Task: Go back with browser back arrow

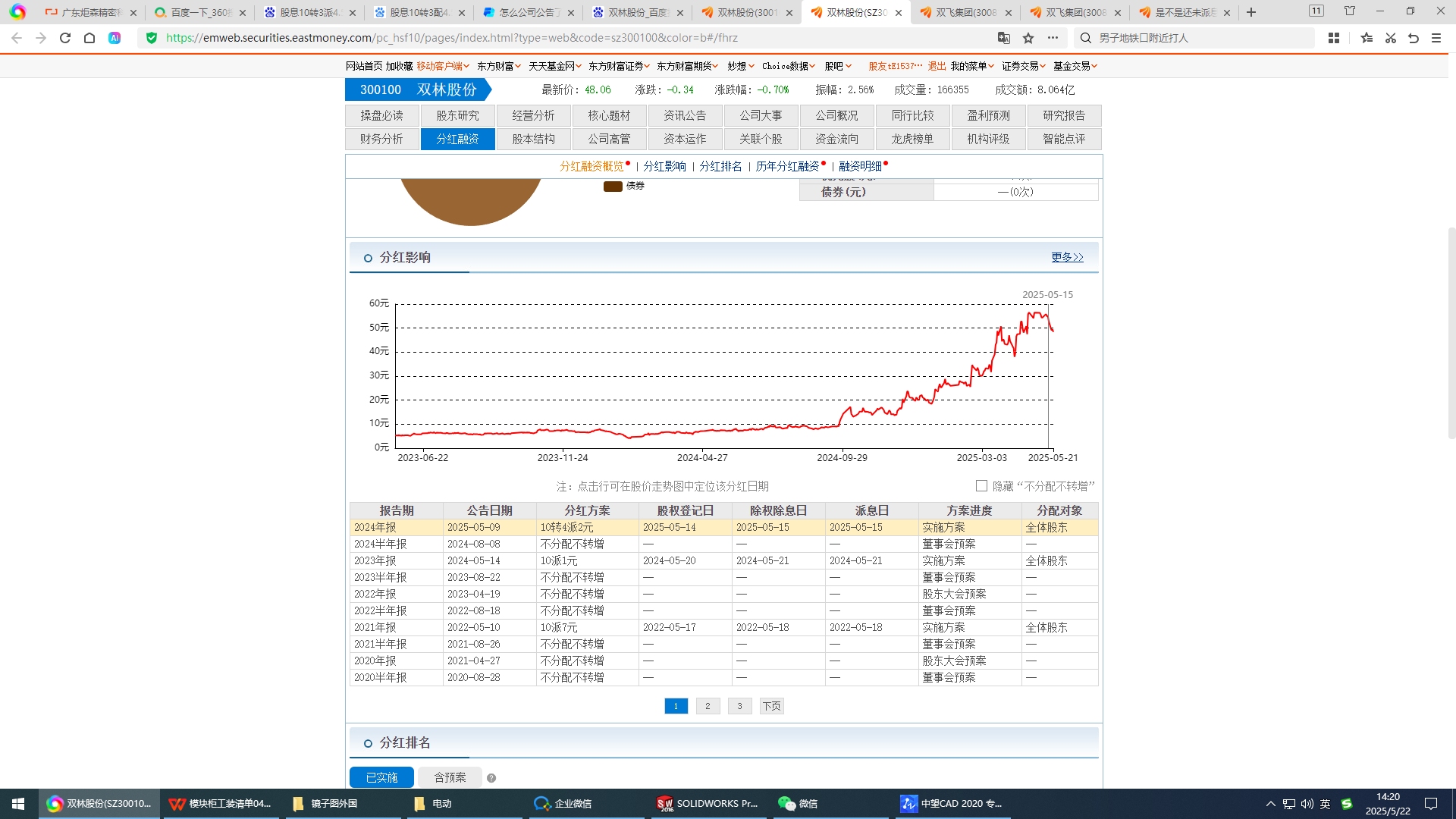Action: pos(17,38)
